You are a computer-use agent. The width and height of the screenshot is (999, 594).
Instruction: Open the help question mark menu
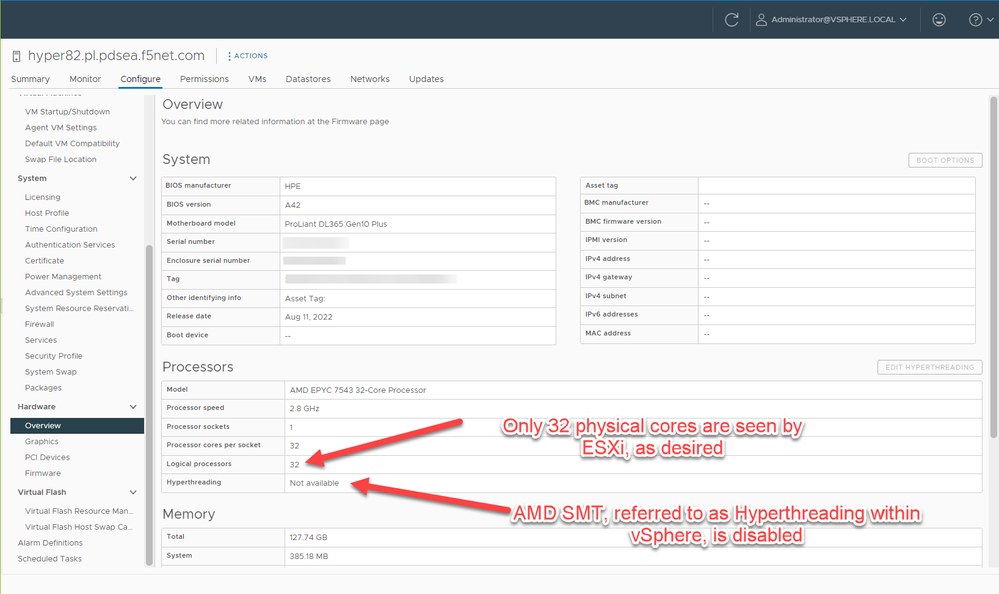pyautogui.click(x=977, y=19)
